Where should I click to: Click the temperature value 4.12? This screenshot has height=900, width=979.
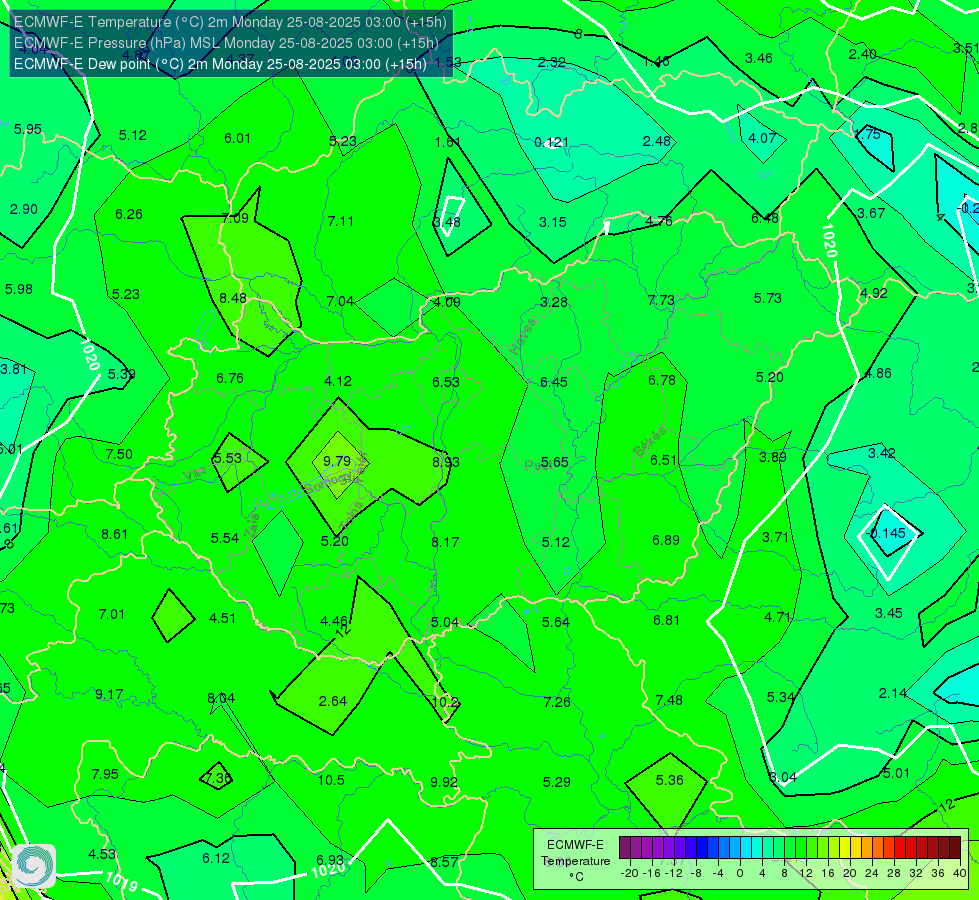tap(338, 381)
